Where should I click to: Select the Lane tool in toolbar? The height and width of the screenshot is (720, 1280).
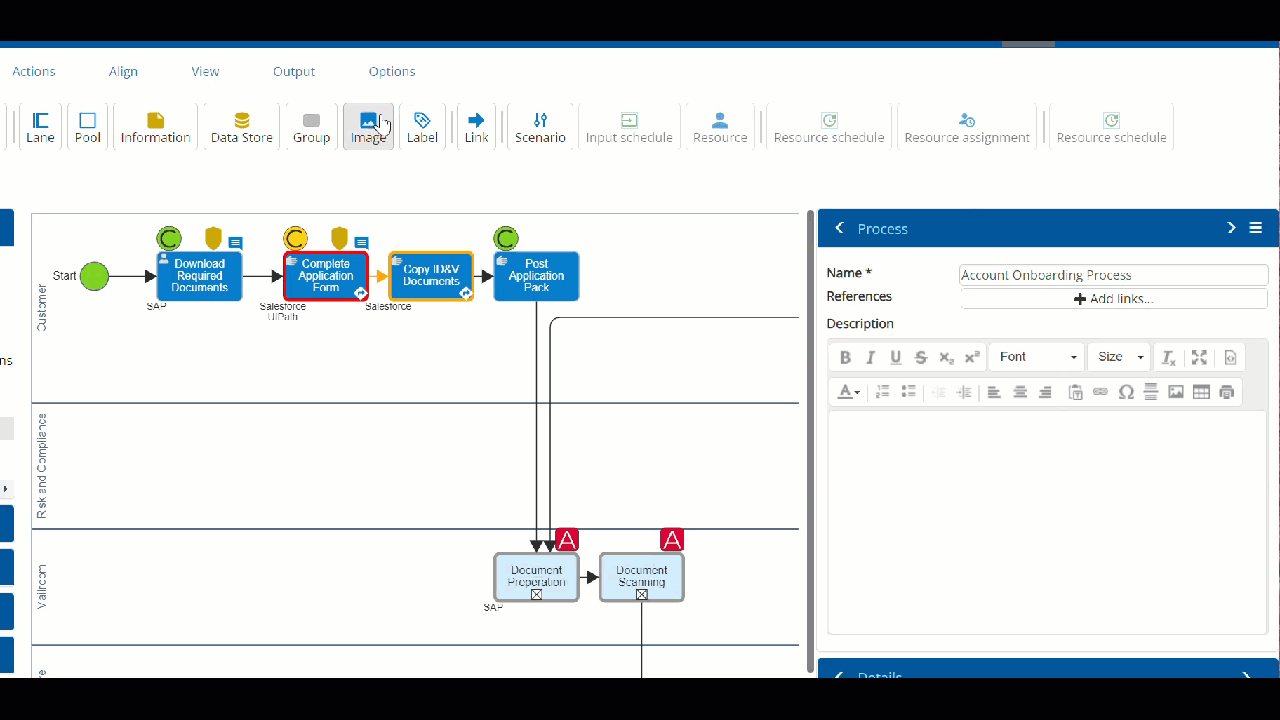point(40,127)
